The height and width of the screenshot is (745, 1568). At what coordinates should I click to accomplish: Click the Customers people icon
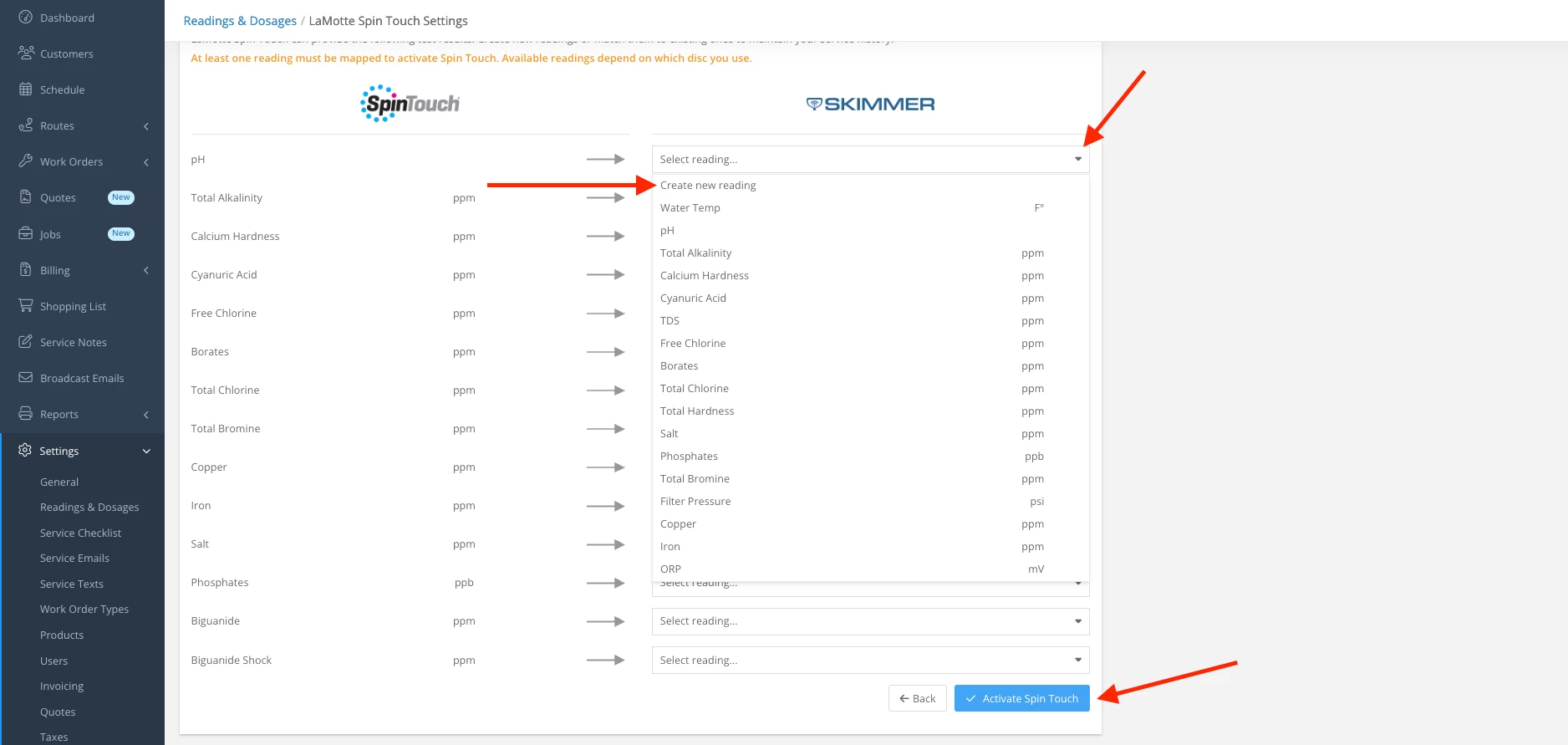(x=25, y=54)
